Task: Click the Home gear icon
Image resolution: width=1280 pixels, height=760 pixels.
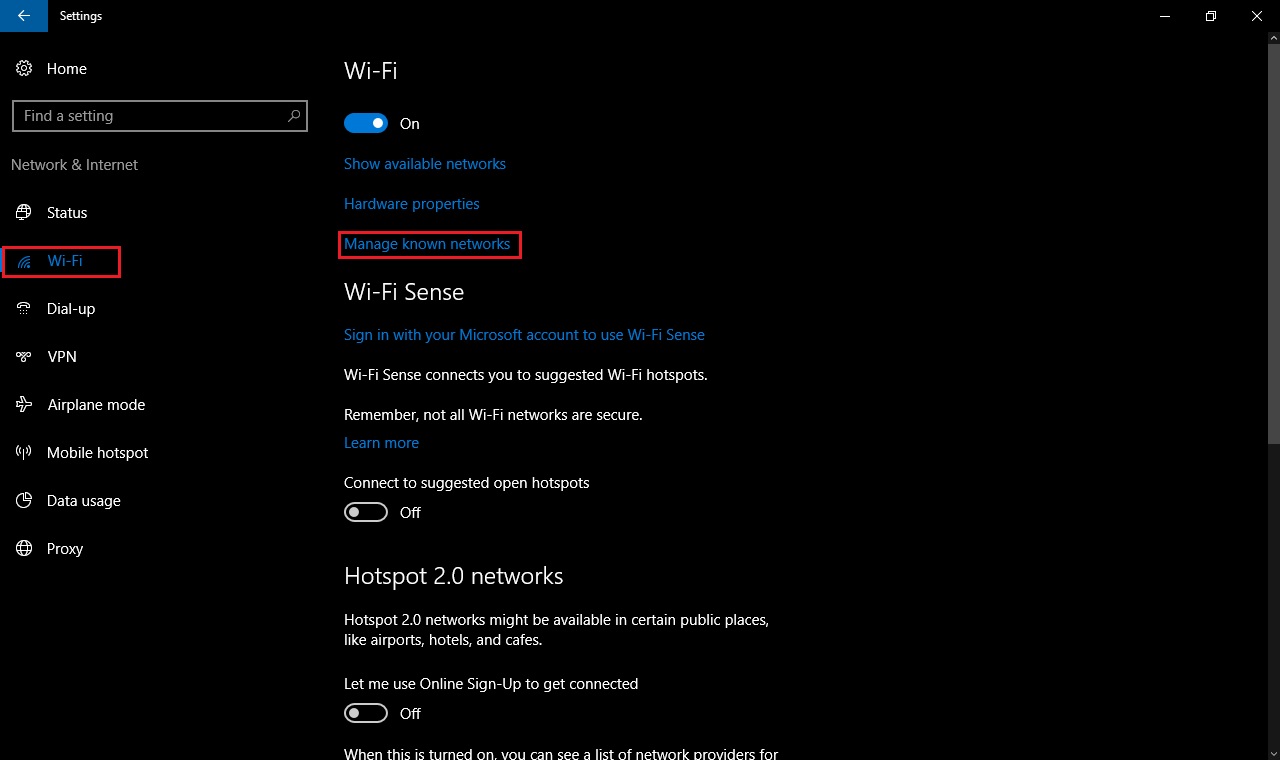Action: coord(24,68)
